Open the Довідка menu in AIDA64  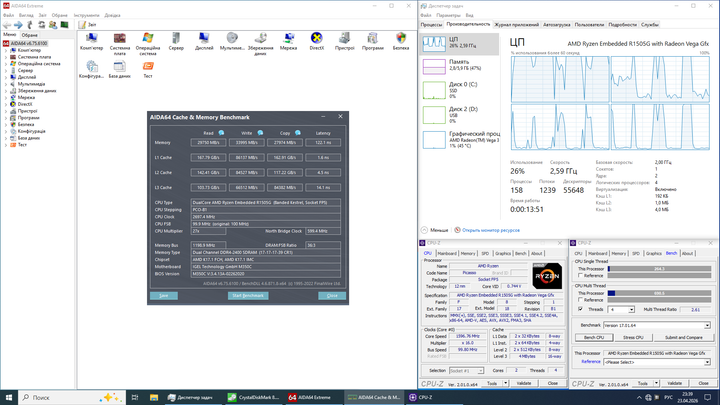[112, 15]
